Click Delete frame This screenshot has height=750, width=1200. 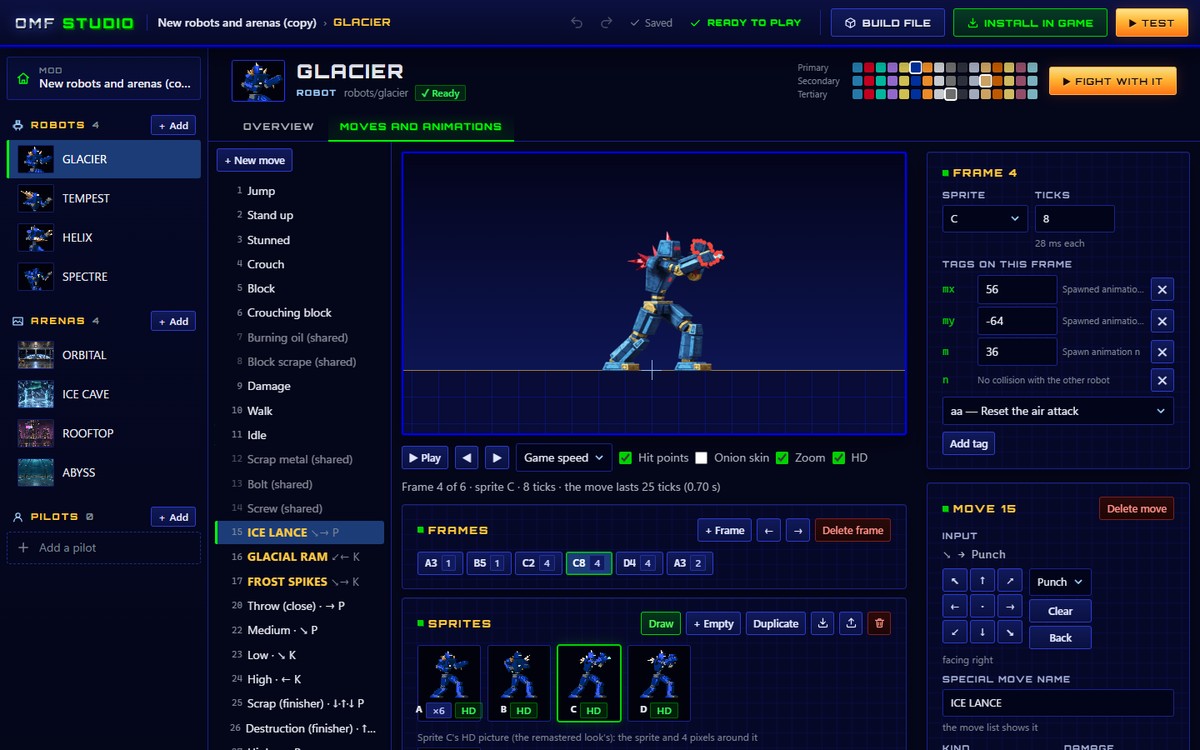coord(853,530)
